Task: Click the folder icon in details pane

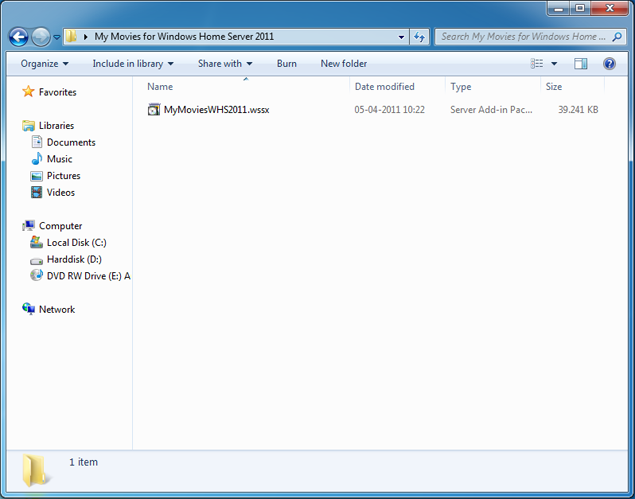Action: pos(34,470)
